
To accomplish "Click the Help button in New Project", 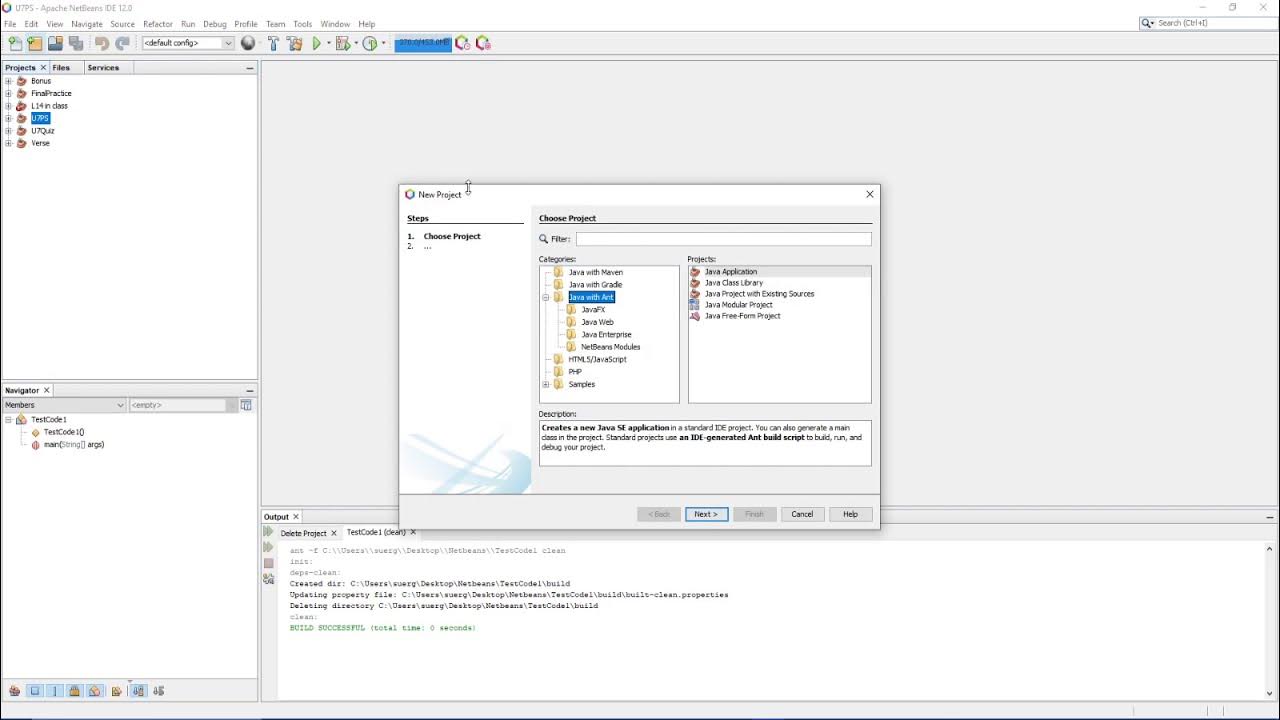I will (x=850, y=514).
